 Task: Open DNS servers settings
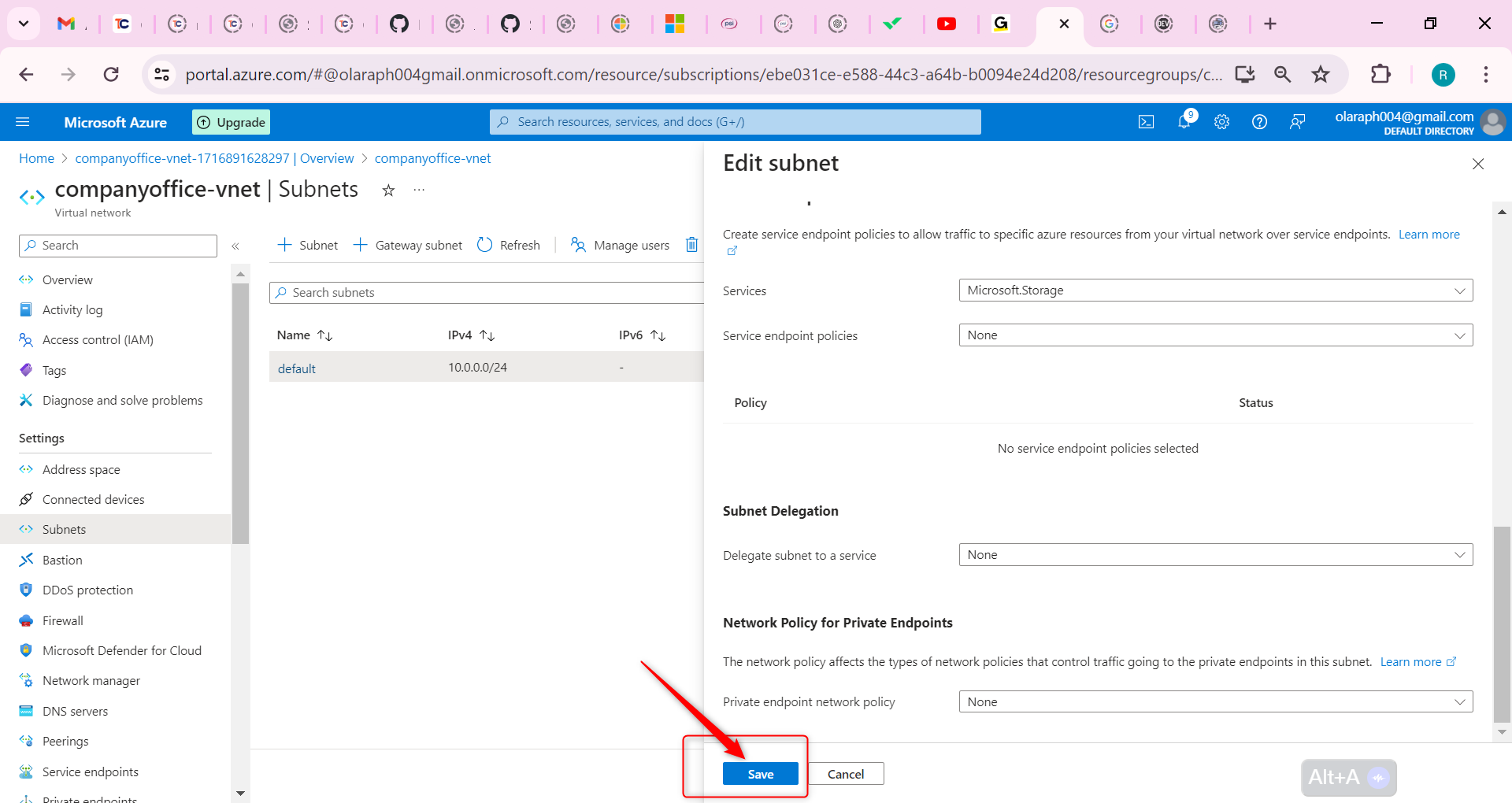[75, 711]
